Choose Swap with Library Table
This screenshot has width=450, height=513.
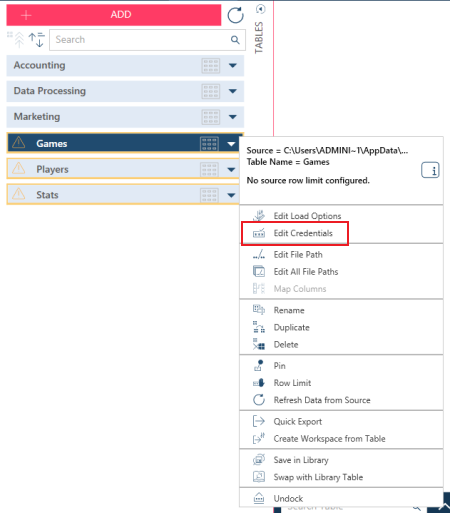pos(341,477)
